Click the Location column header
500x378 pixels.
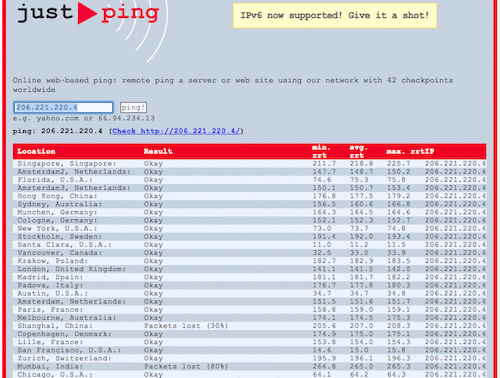coord(36,151)
